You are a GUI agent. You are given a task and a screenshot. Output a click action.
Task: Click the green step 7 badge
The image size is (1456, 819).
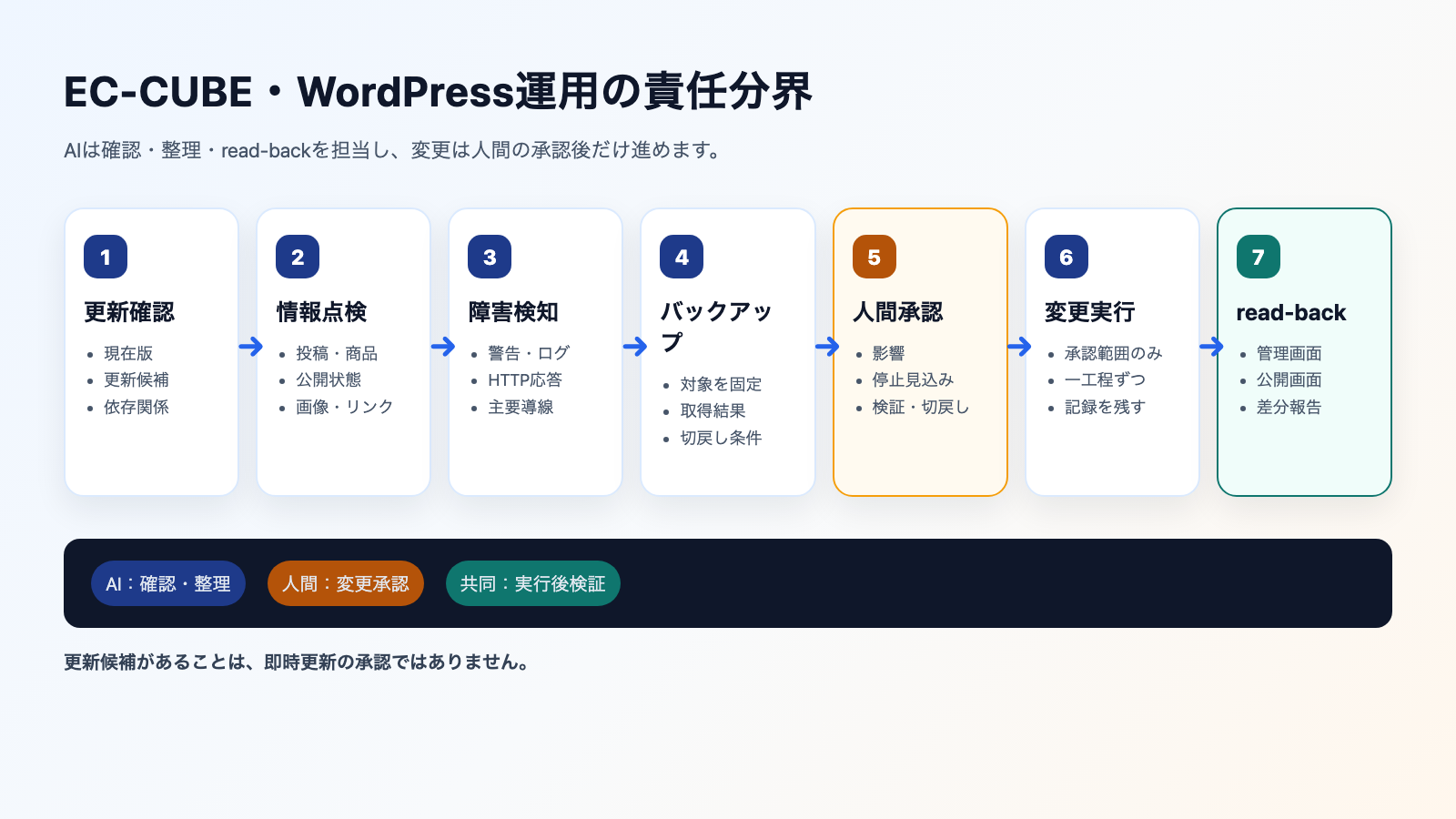point(1259,257)
